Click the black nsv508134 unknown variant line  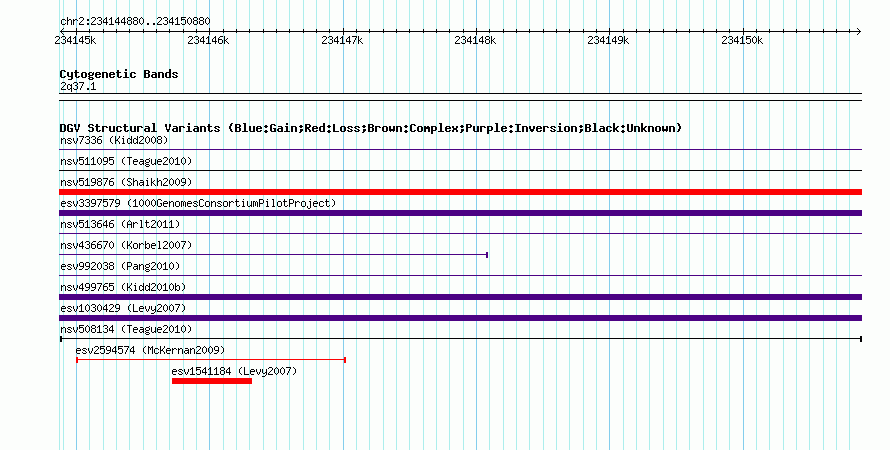click(x=460, y=339)
